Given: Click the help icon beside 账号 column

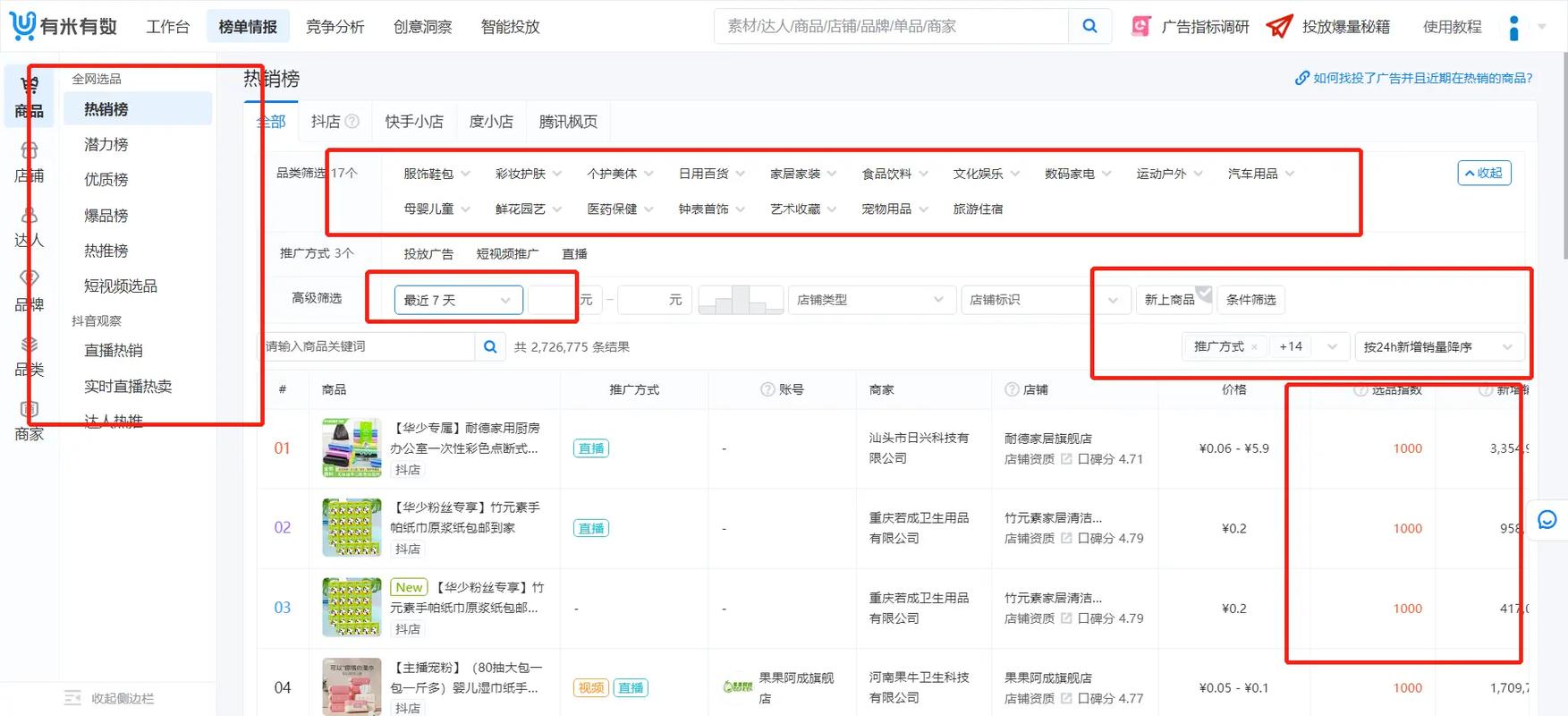Looking at the screenshot, I should 767,389.
